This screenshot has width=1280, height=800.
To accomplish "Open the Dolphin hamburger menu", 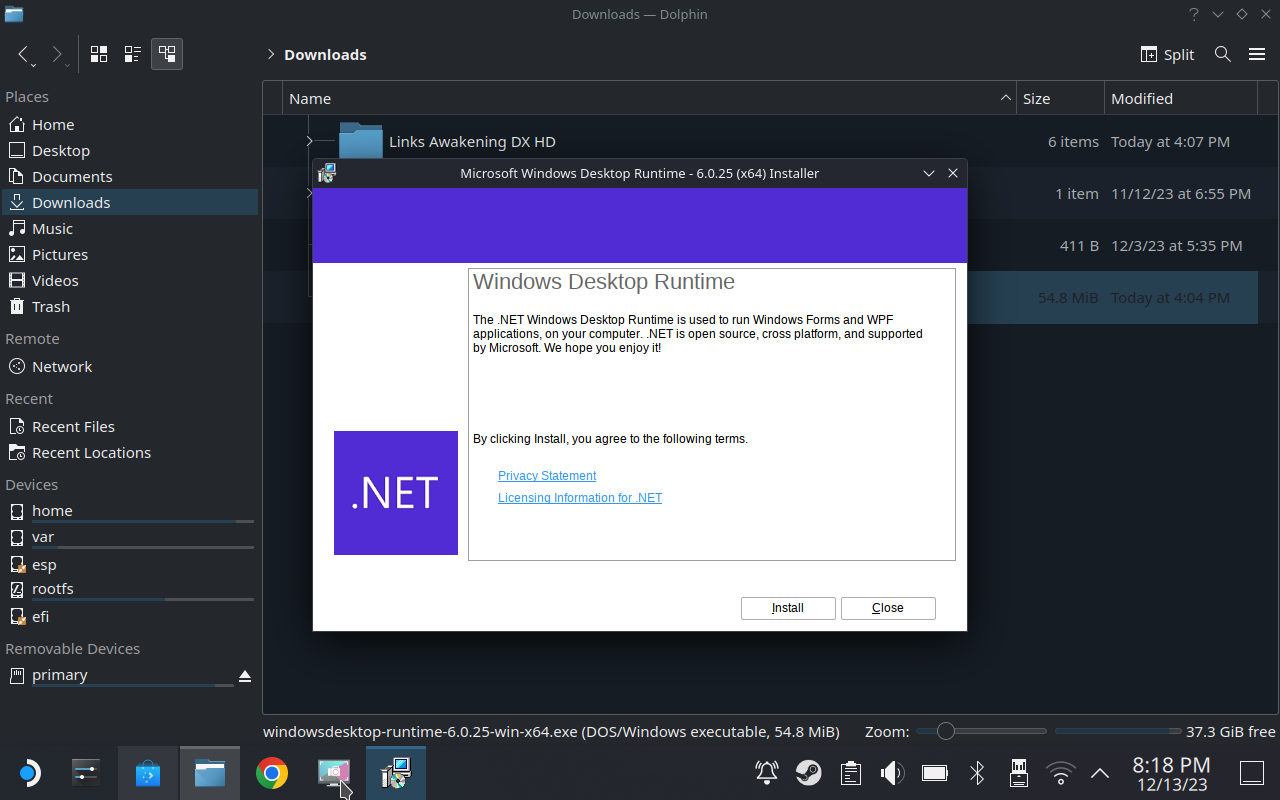I will 1257,54.
